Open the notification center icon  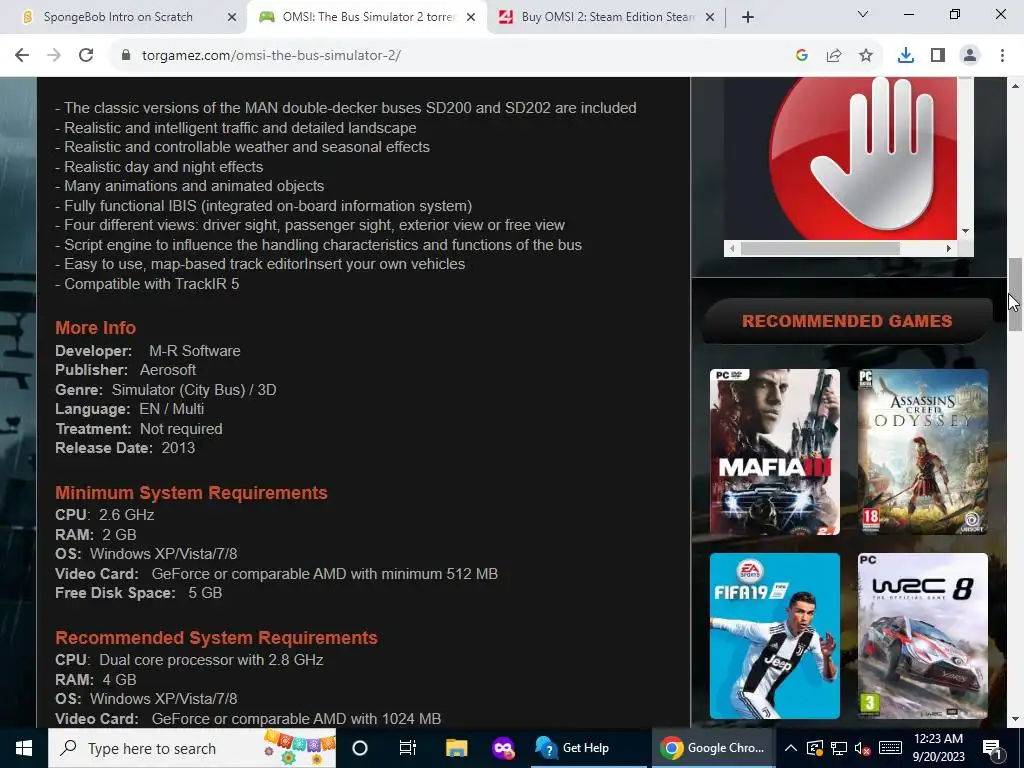[x=992, y=748]
